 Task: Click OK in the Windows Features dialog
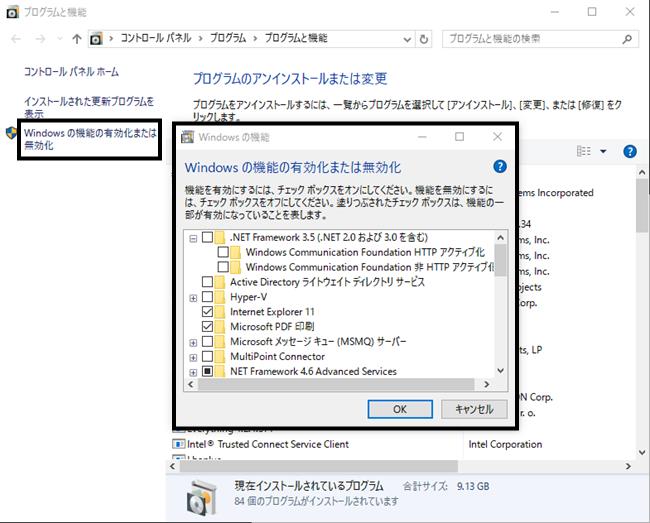pos(400,409)
